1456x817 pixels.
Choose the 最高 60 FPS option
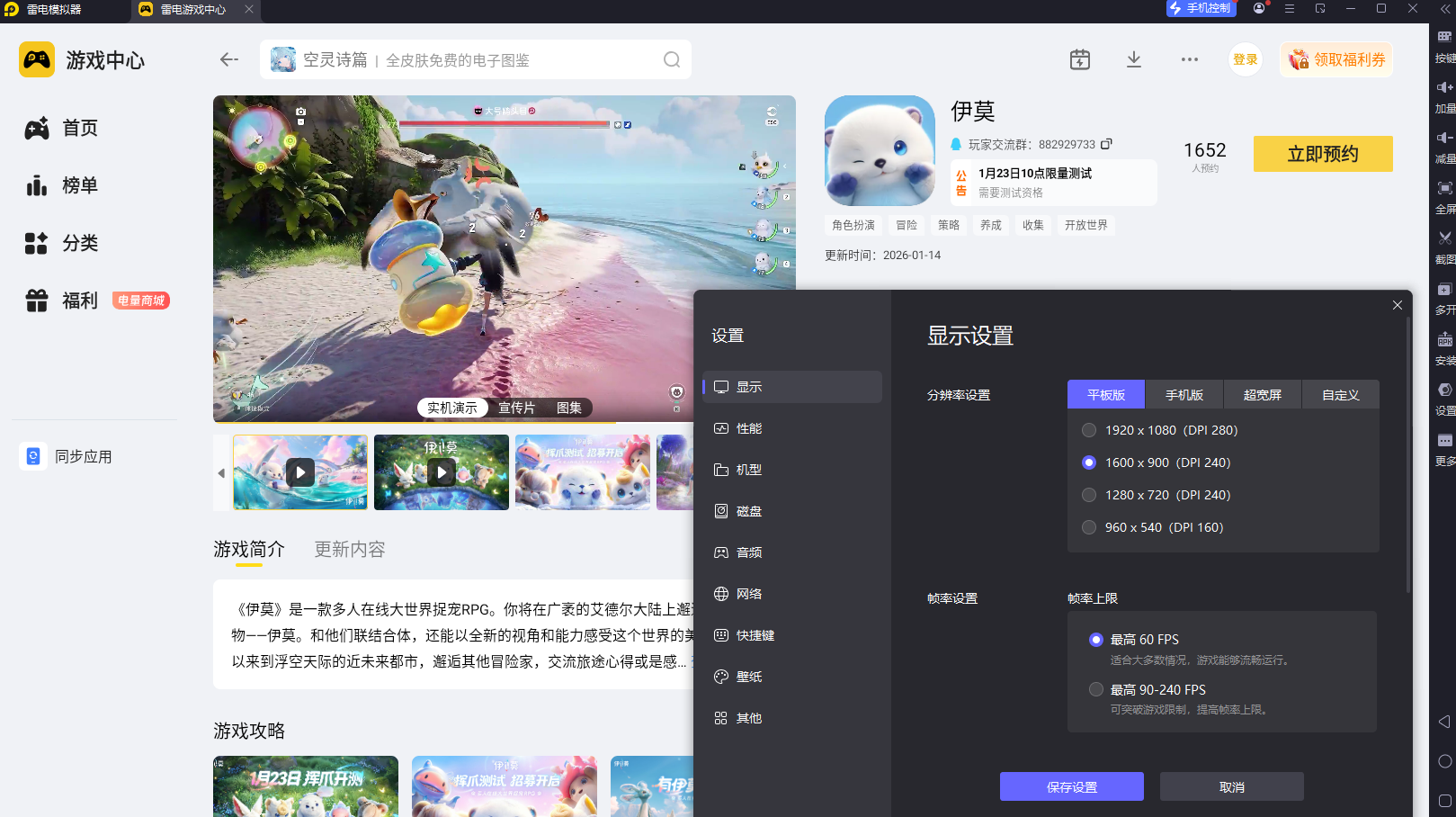click(x=1096, y=640)
